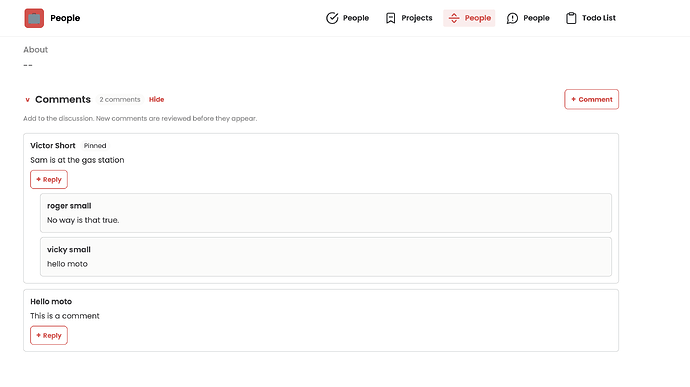Click the bookmark icon beside Projects

point(390,18)
